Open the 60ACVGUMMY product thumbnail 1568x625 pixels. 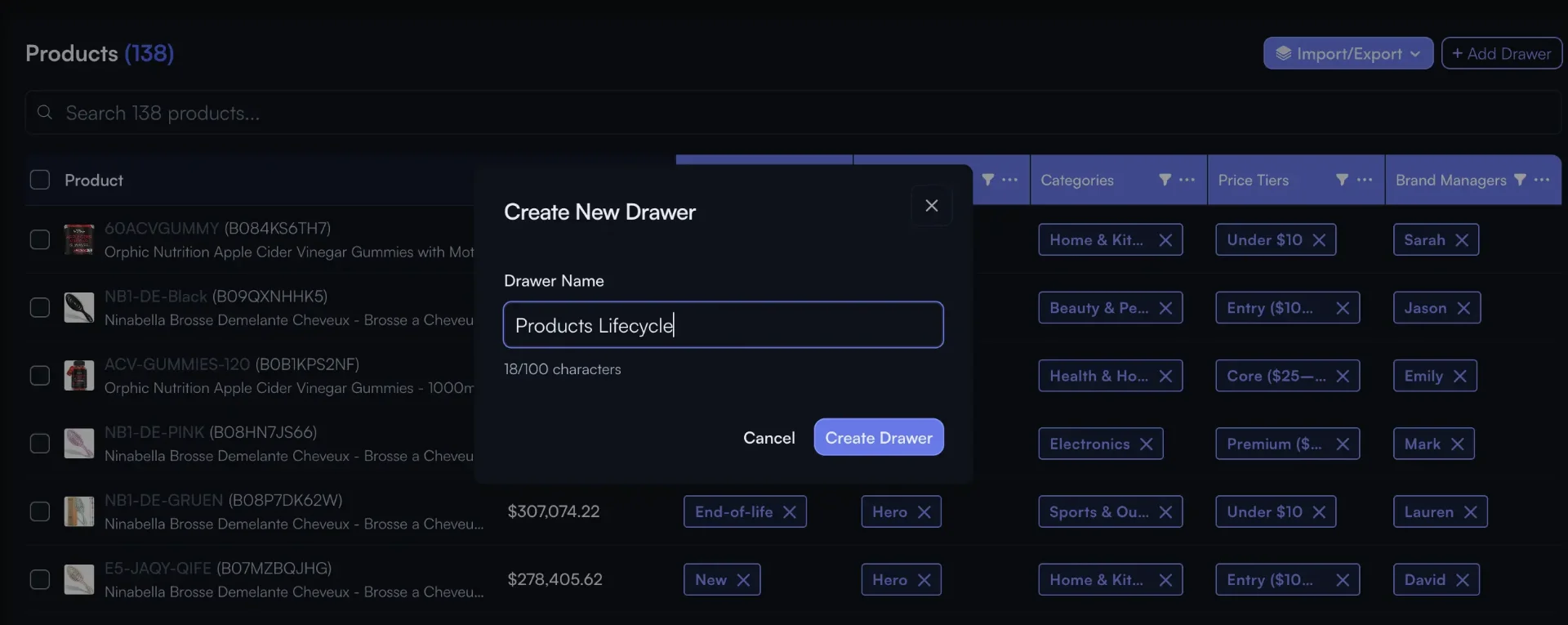pyautogui.click(x=79, y=240)
